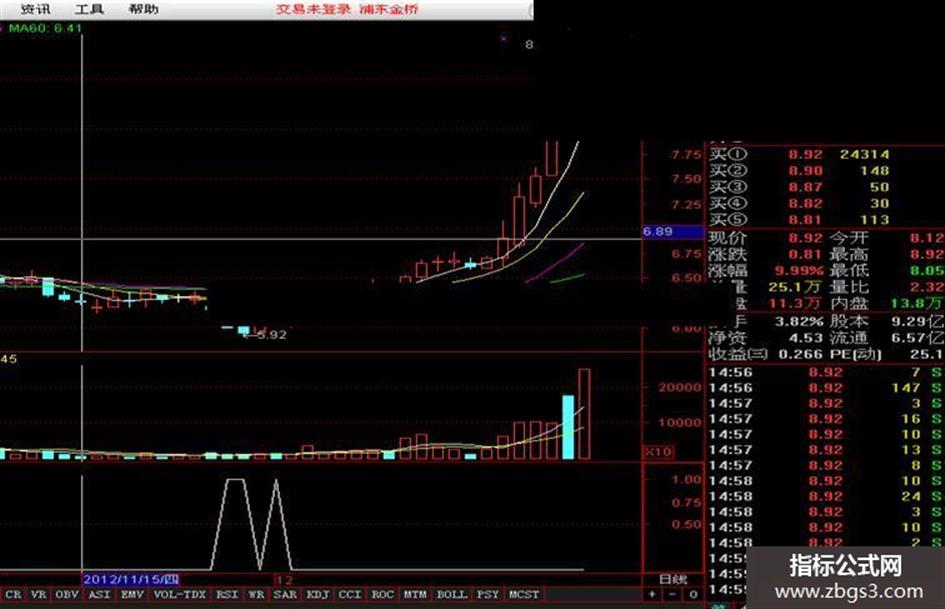Click the 买② bid row price 8.90
Image resolution: width=945 pixels, height=609 pixels.
(806, 171)
